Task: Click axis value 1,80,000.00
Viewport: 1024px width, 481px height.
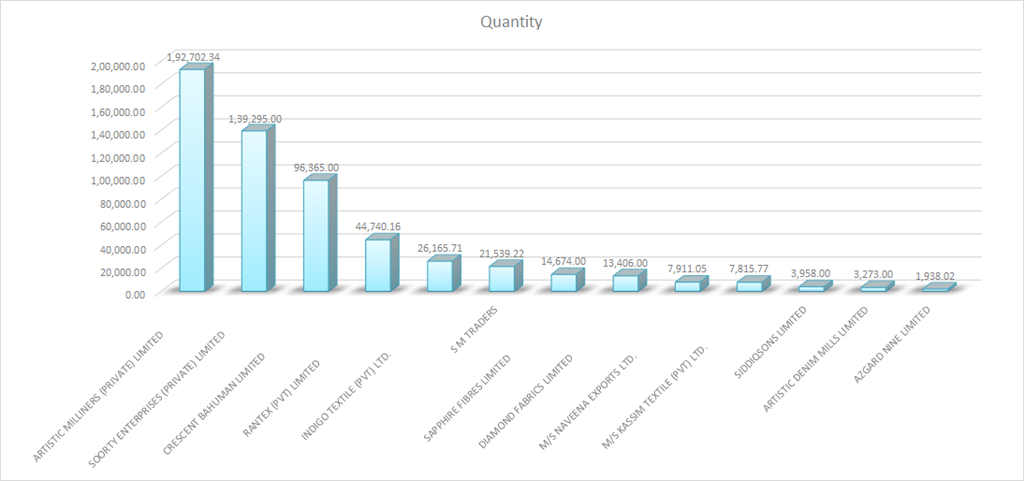Action: tap(118, 88)
